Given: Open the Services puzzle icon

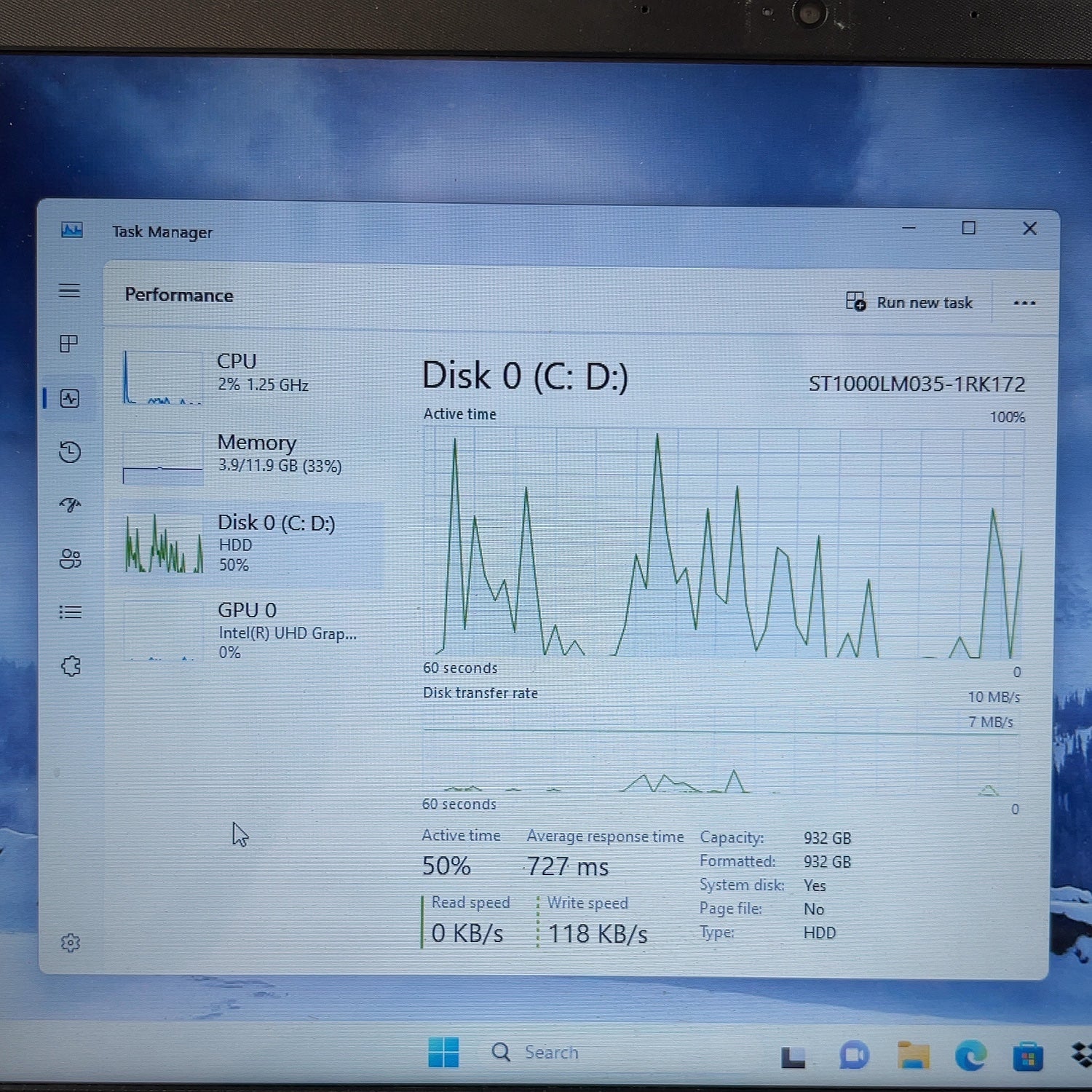Looking at the screenshot, I should click(x=71, y=666).
